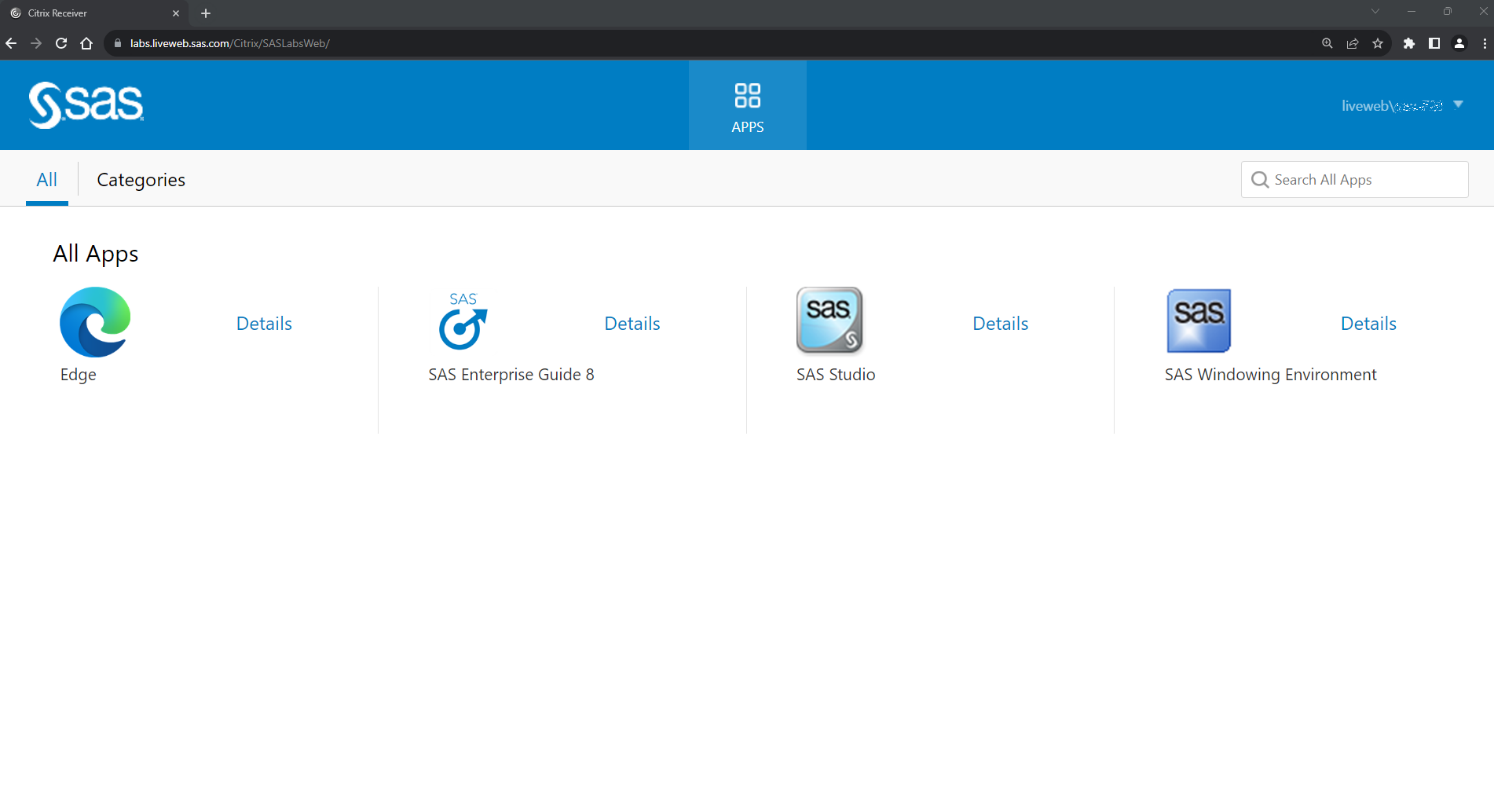1494x806 pixels.
Task: Open the browser zoom magnifier icon
Action: tap(1327, 43)
